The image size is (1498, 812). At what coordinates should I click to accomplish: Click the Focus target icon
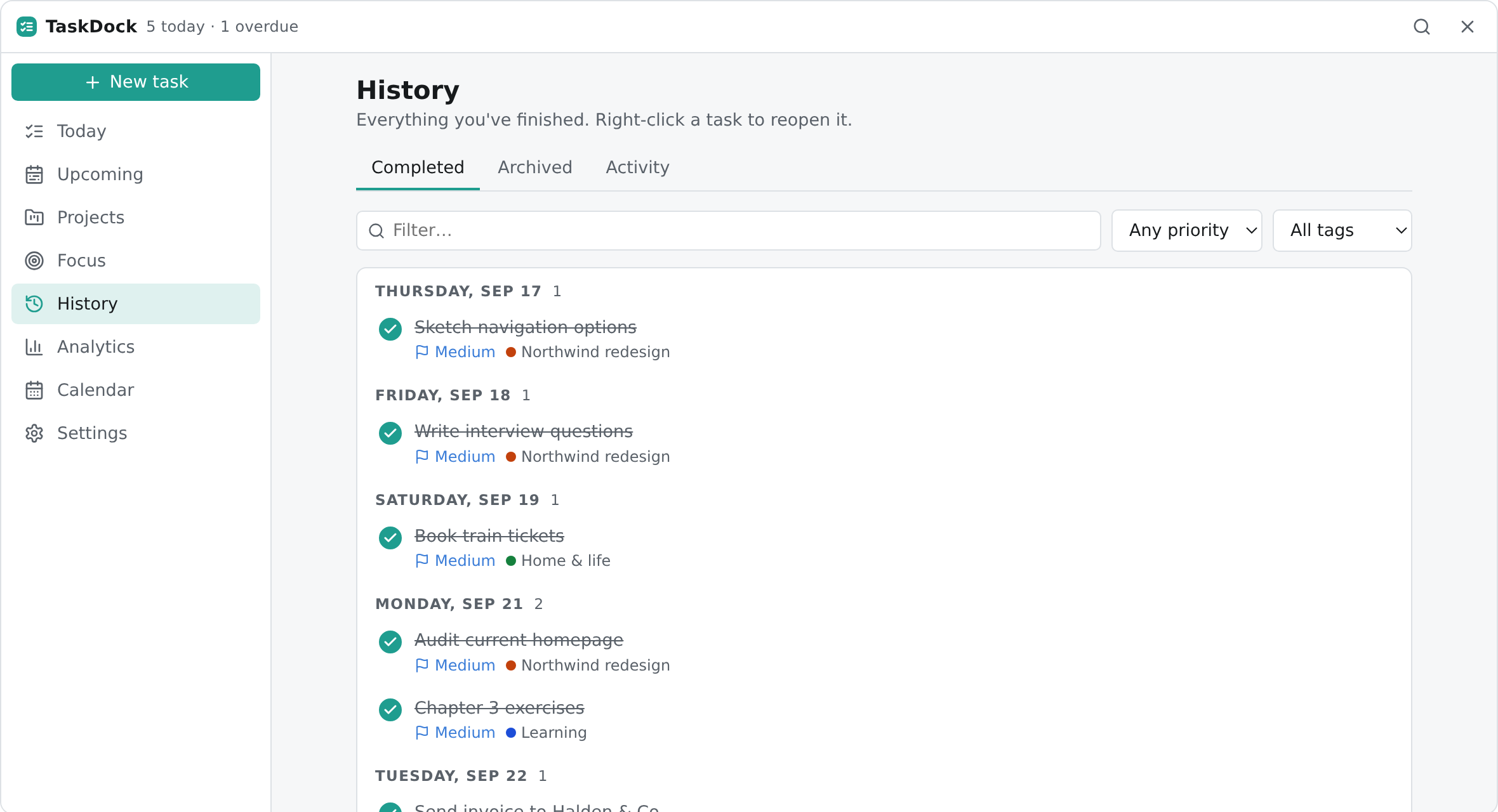pos(34,261)
